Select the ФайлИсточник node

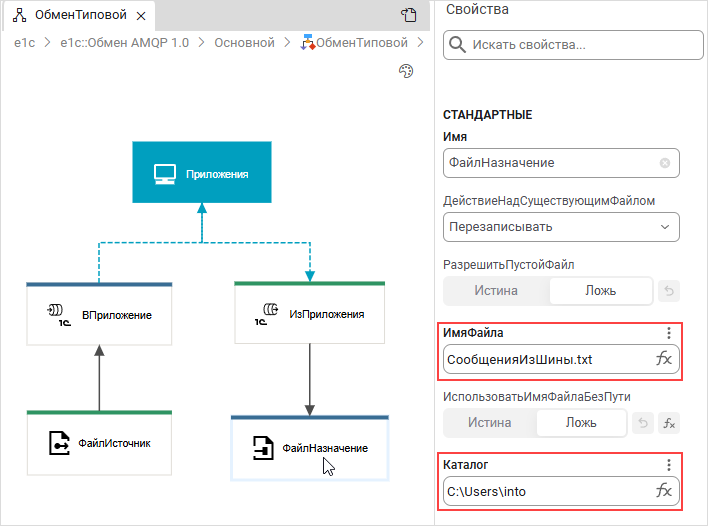pos(99,443)
